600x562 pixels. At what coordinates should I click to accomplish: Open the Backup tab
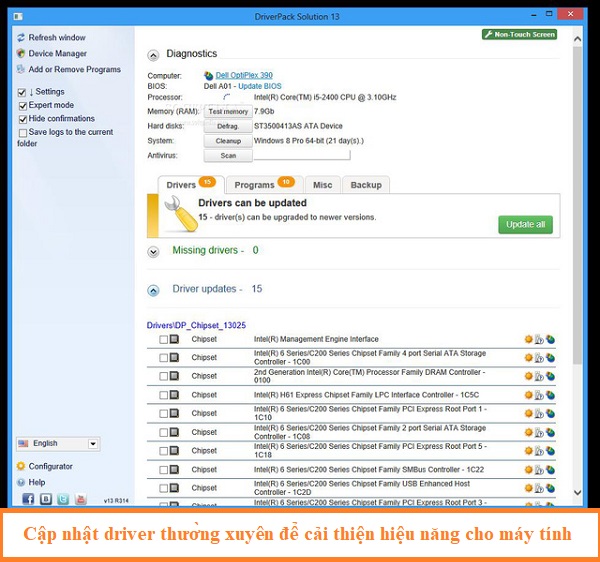pyautogui.click(x=366, y=185)
